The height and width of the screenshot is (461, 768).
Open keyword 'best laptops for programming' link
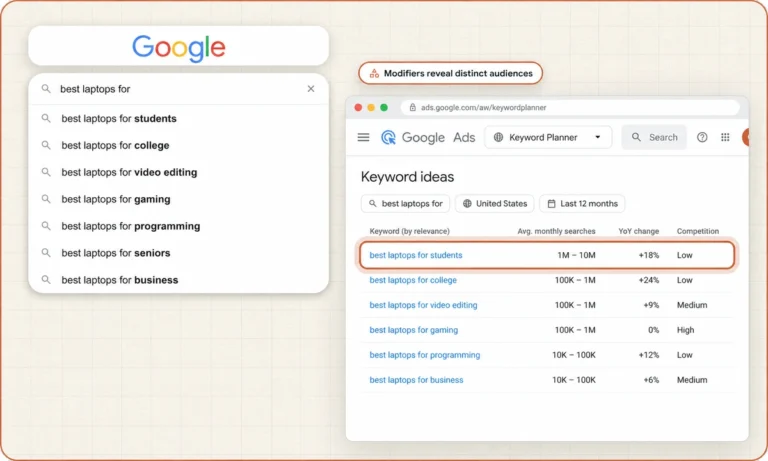[425, 355]
